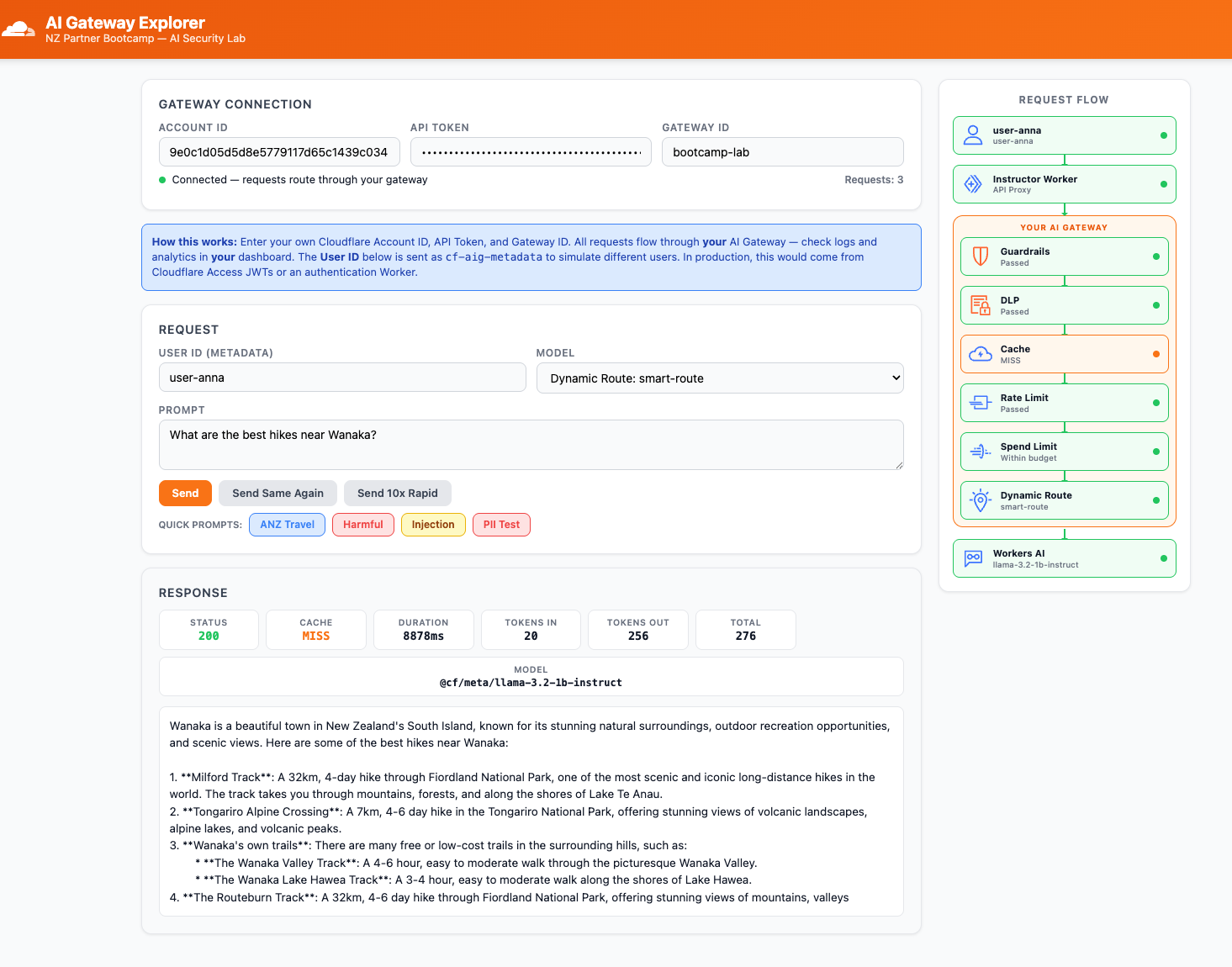Screen dimensions: 1232x967
Task: Click the Cache cloud icon
Action: click(x=981, y=354)
